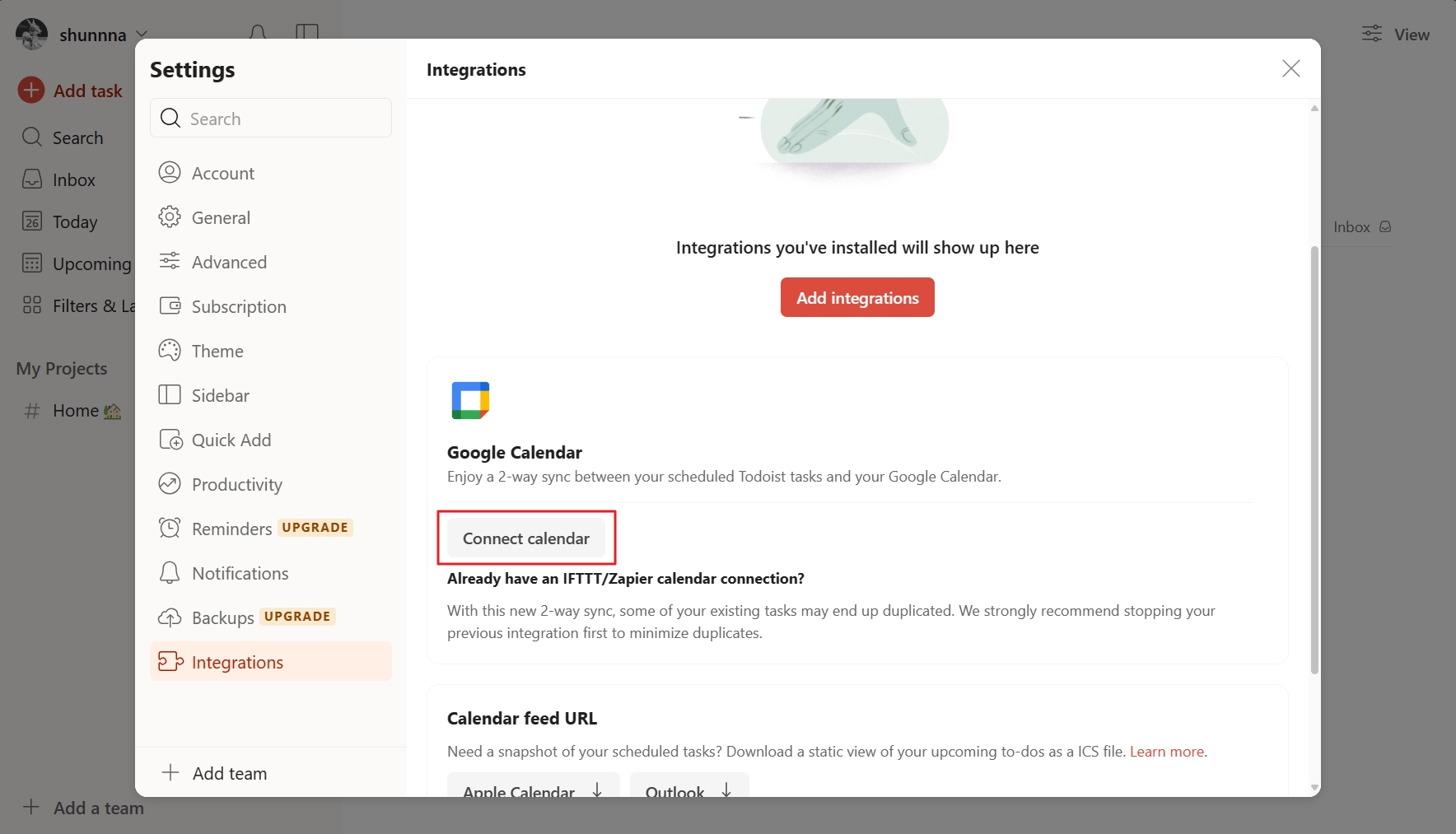Click the Google Calendar logo icon
This screenshot has height=834, width=1456.
(470, 400)
